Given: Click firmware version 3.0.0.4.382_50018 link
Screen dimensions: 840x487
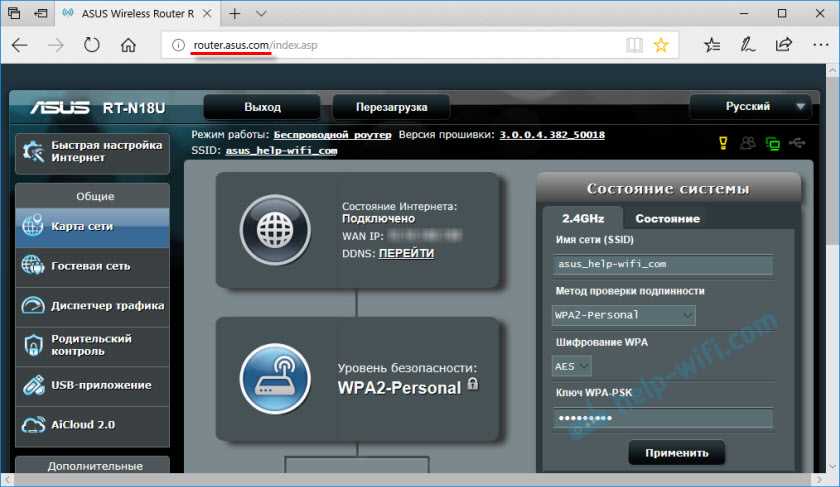Looking at the screenshot, I should 552,135.
